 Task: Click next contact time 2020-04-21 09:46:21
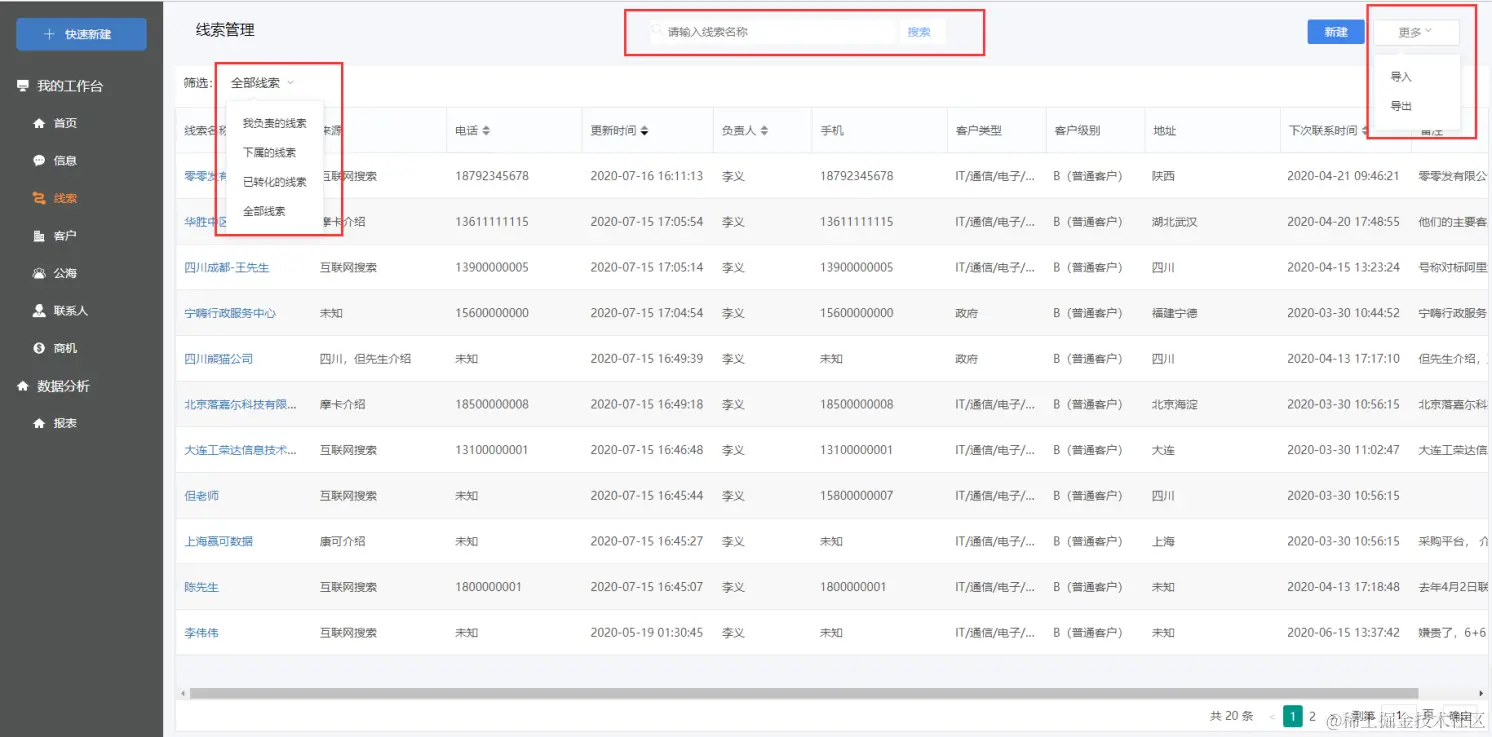[x=1343, y=176]
